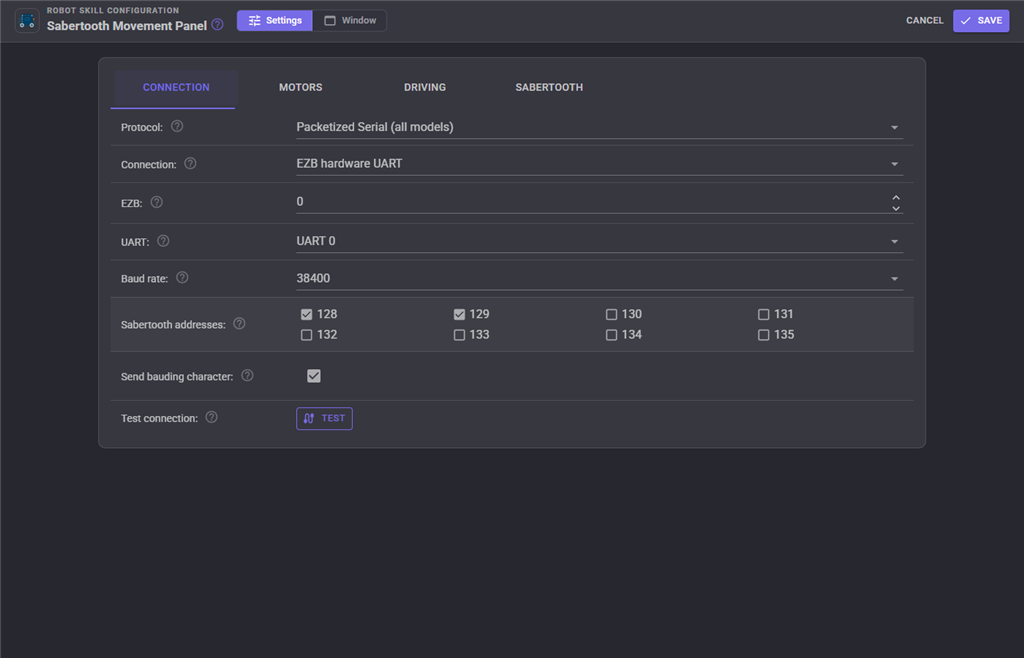Click the "Protocol:" label
Viewport: 1024px width, 658px height.
[142, 127]
